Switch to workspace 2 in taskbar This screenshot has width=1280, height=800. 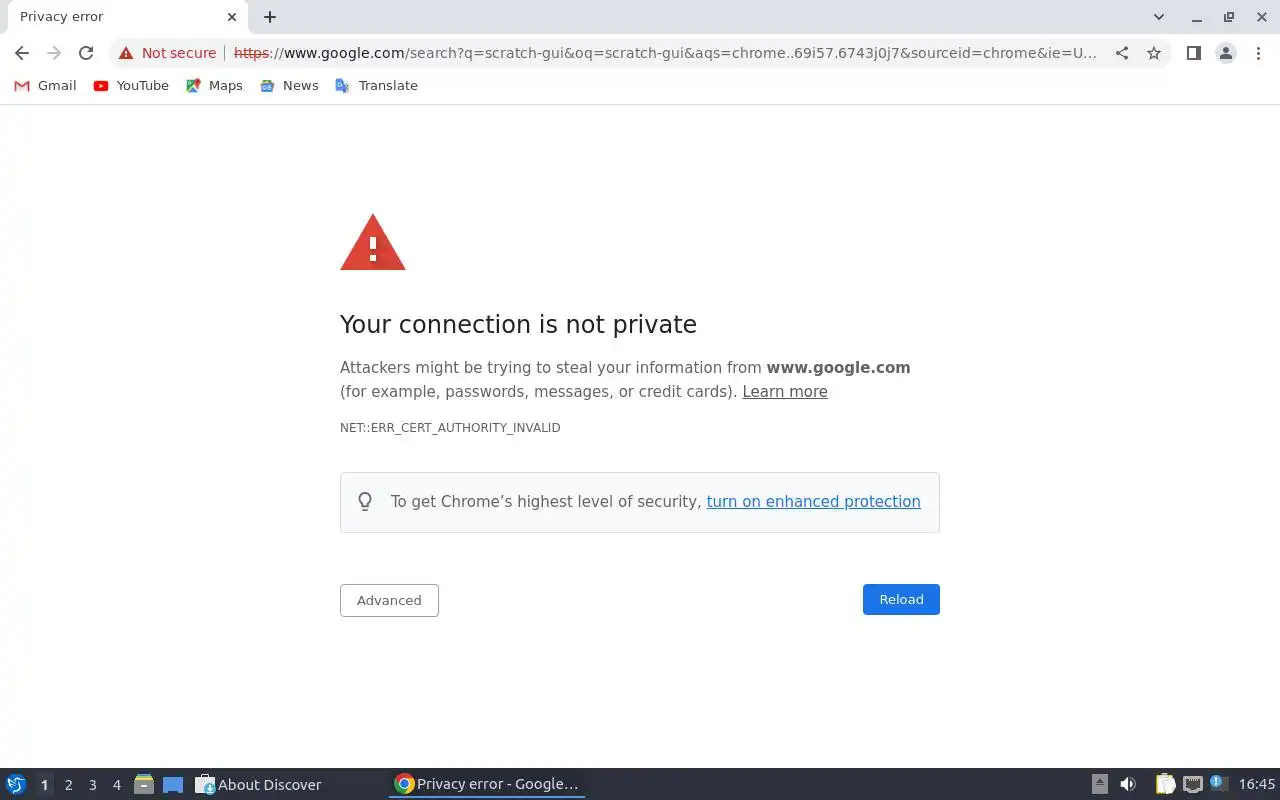[68, 785]
